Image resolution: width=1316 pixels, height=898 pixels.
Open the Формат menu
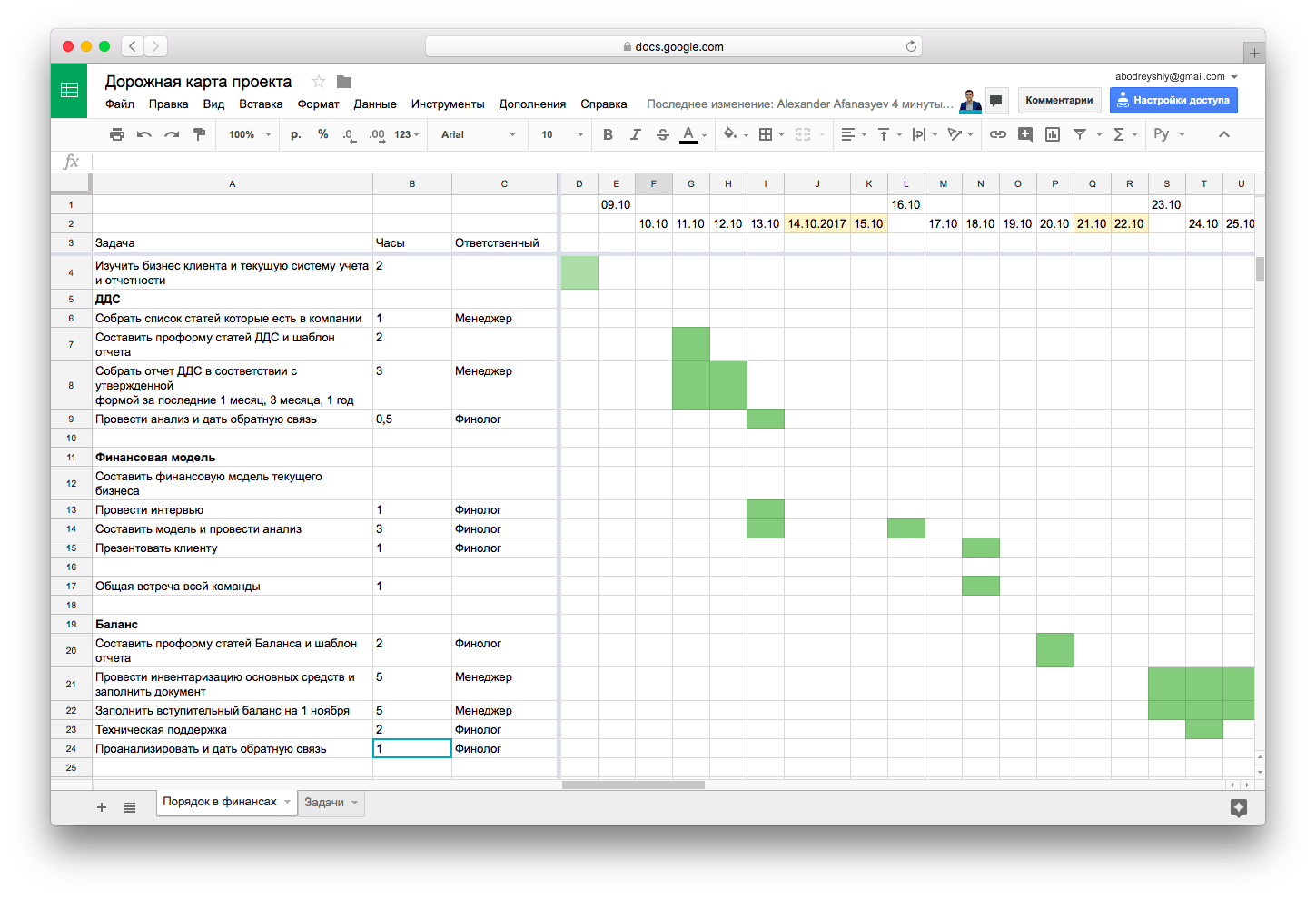click(x=318, y=104)
